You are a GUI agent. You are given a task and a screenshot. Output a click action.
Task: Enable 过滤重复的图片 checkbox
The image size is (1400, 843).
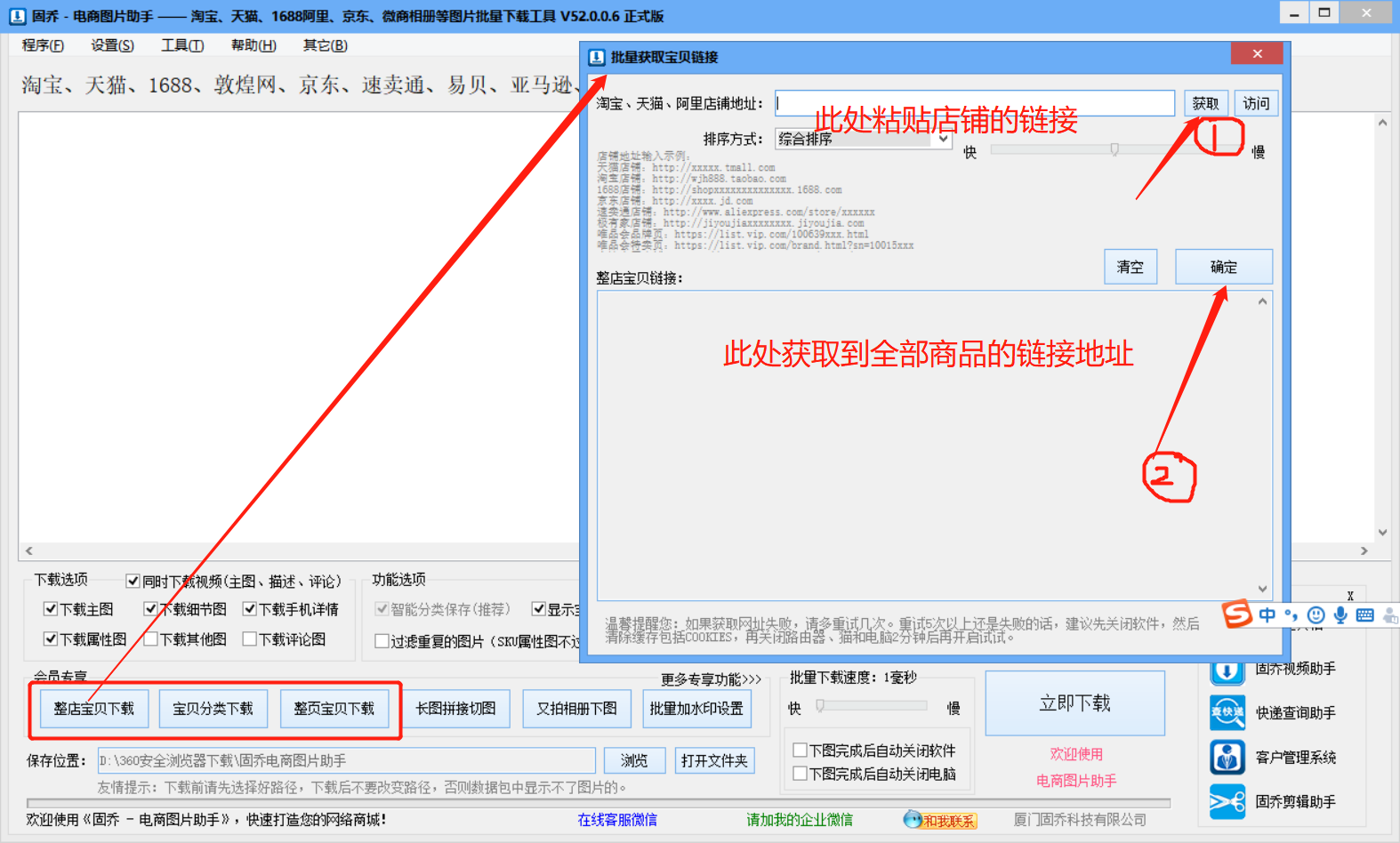382,641
